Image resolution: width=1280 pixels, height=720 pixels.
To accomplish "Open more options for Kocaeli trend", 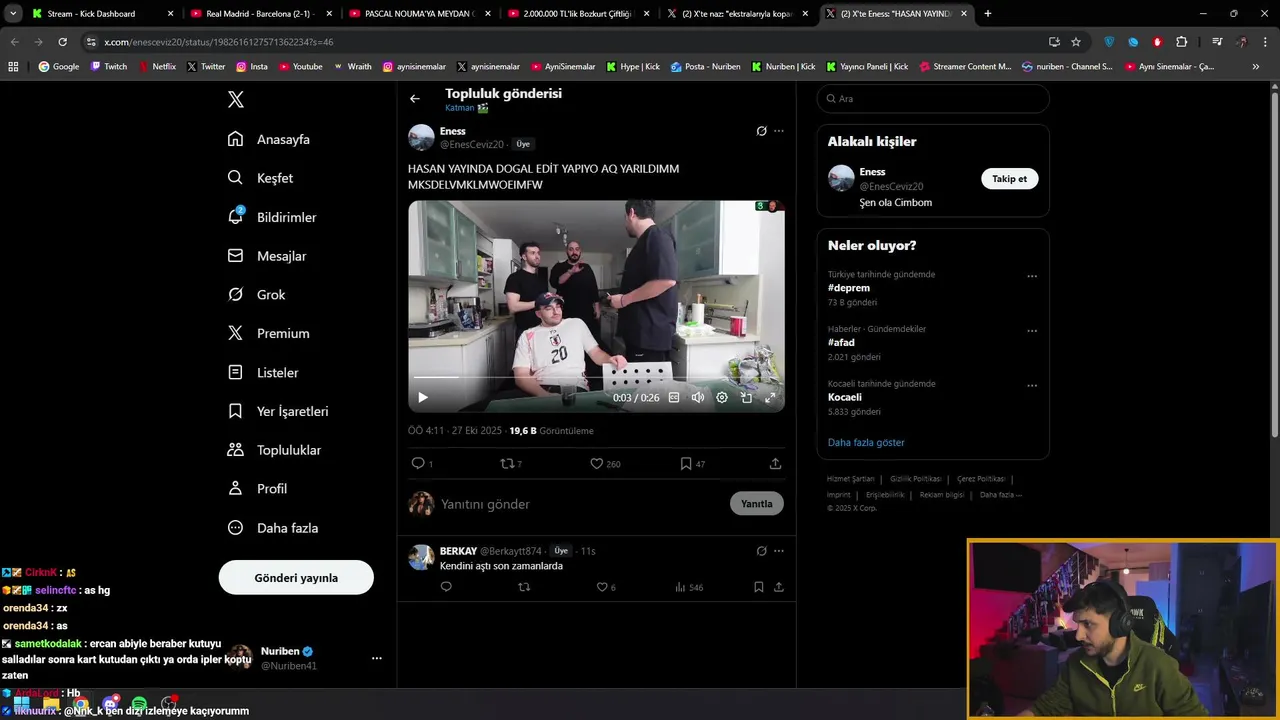I will [x=1032, y=386].
